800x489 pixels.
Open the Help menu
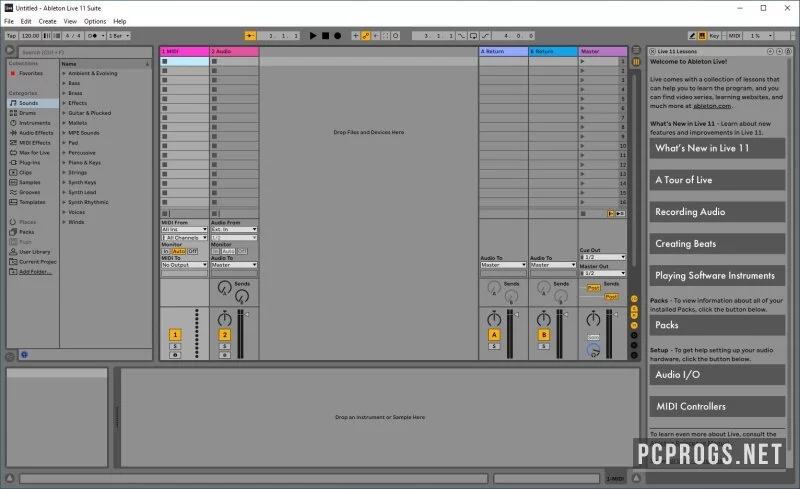click(119, 21)
